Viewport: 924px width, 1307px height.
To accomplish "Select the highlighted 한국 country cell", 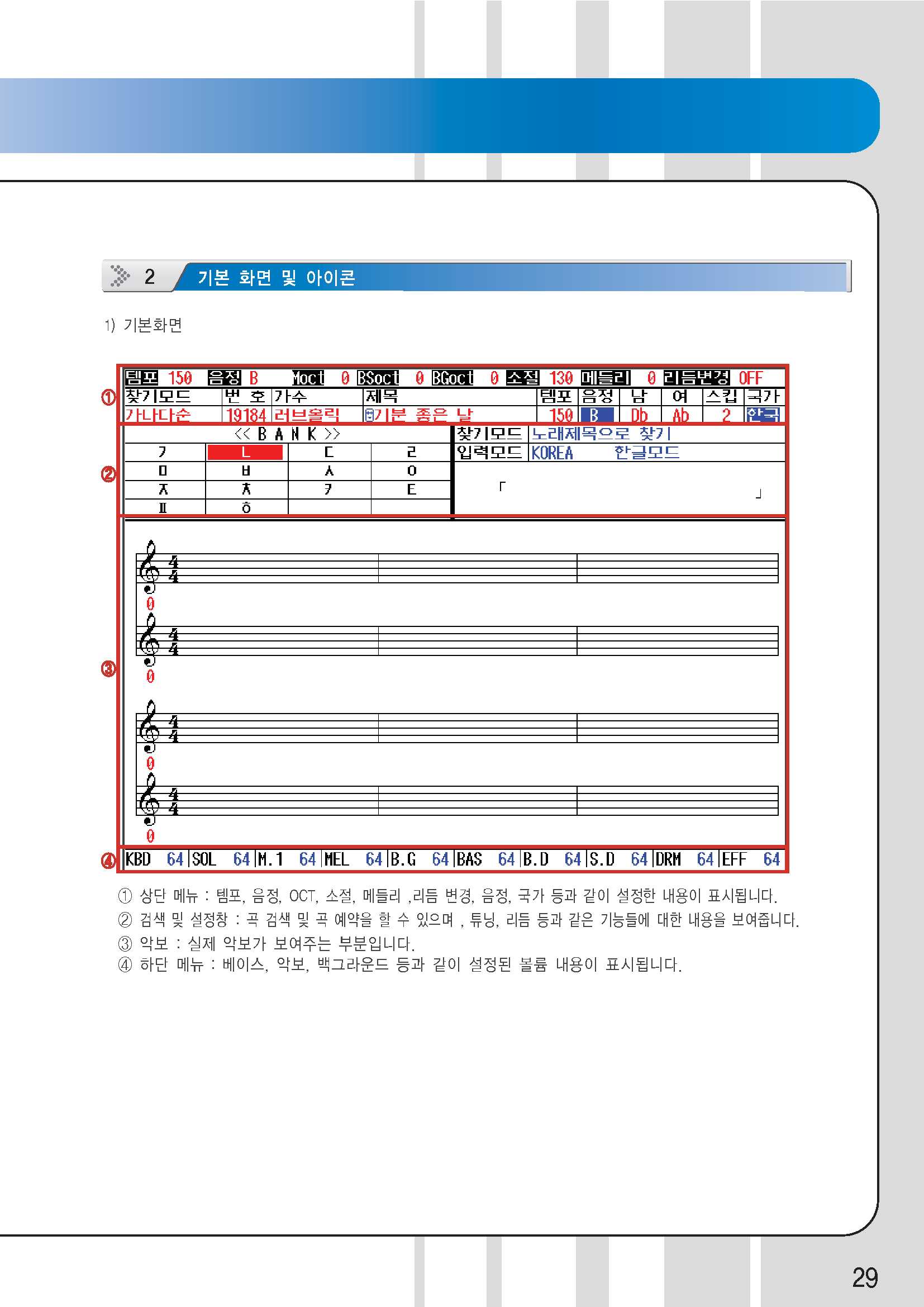I will 763,415.
